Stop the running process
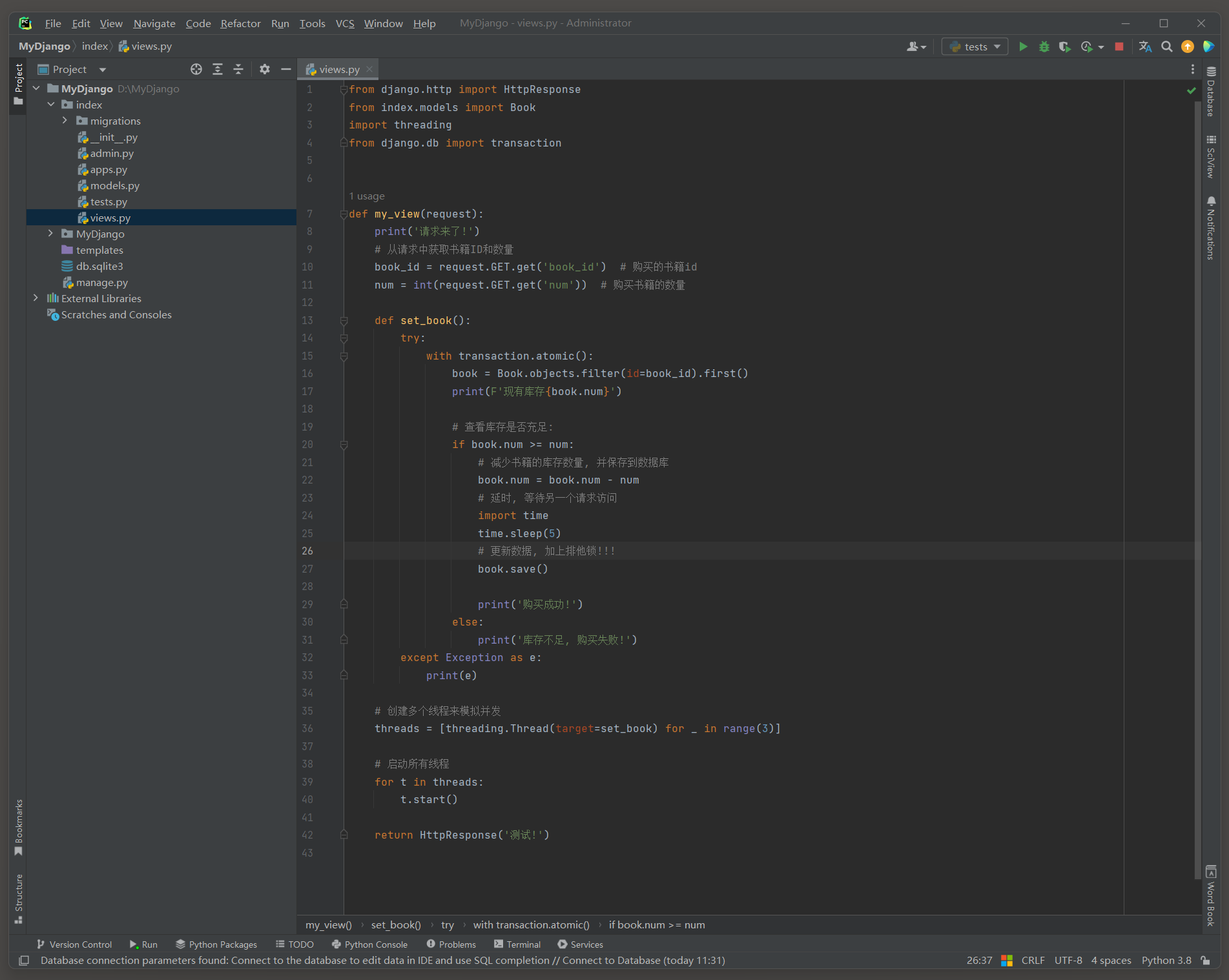 (1119, 46)
